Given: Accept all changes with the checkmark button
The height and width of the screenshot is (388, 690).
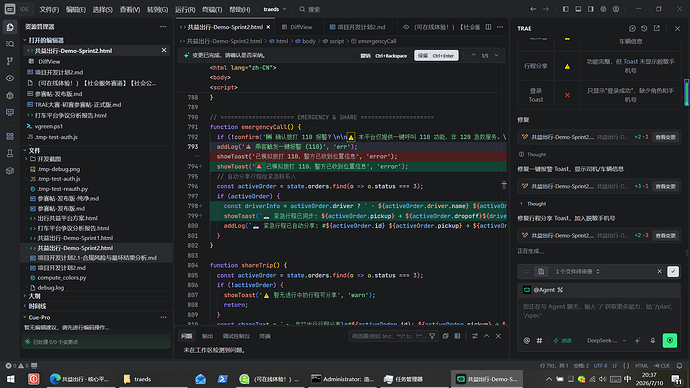Looking at the screenshot, I should pos(673,271).
